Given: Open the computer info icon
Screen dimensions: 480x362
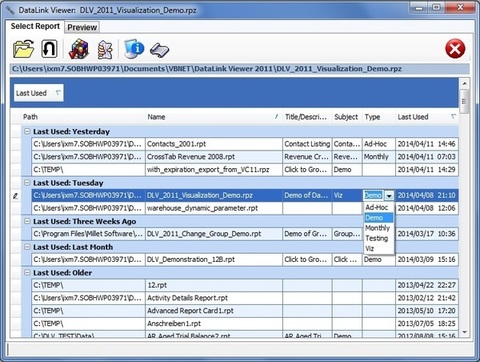Looking at the screenshot, I should 134,49.
